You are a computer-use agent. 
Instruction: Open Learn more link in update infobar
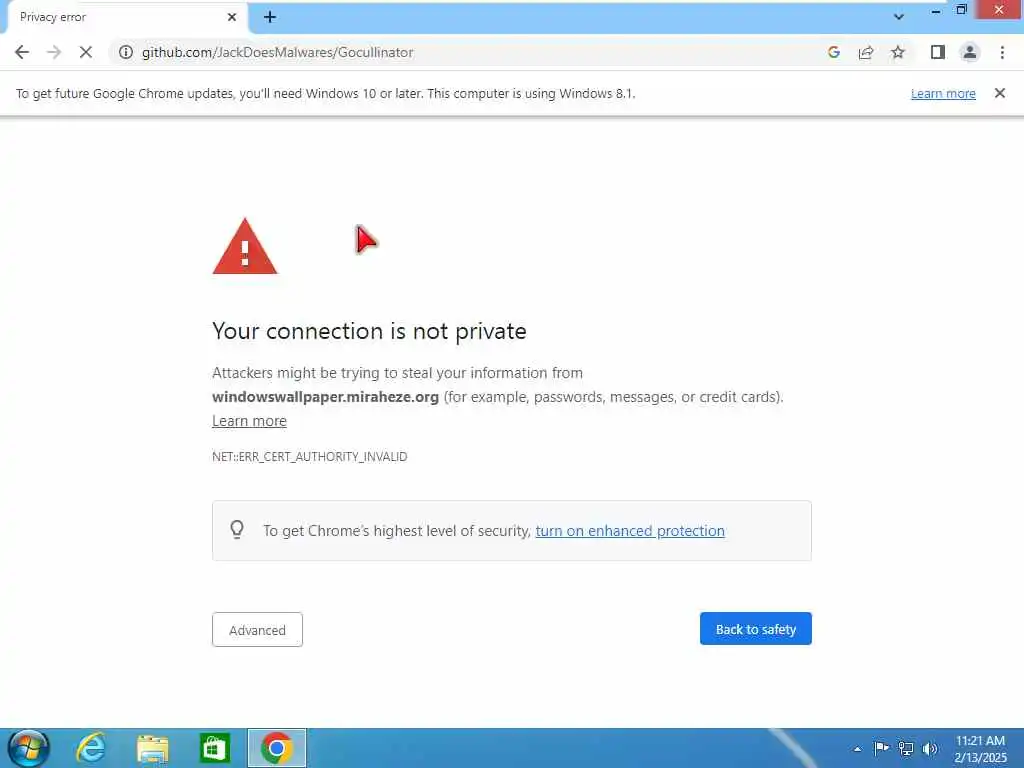[x=943, y=93]
